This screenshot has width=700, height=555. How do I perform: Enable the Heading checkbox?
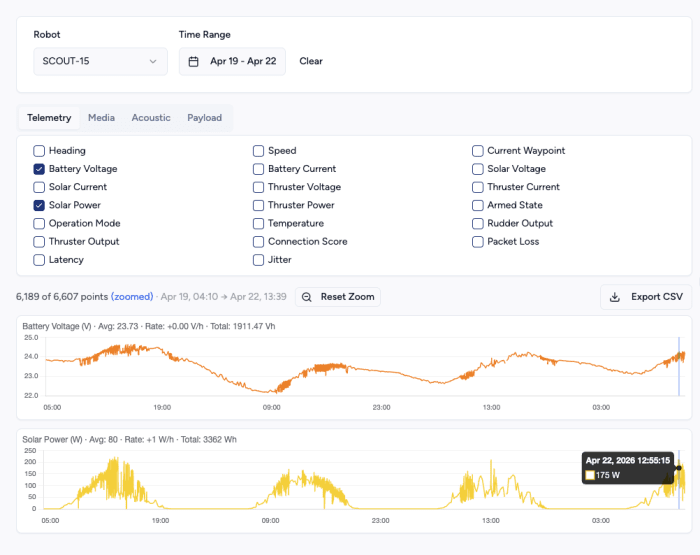(39, 151)
